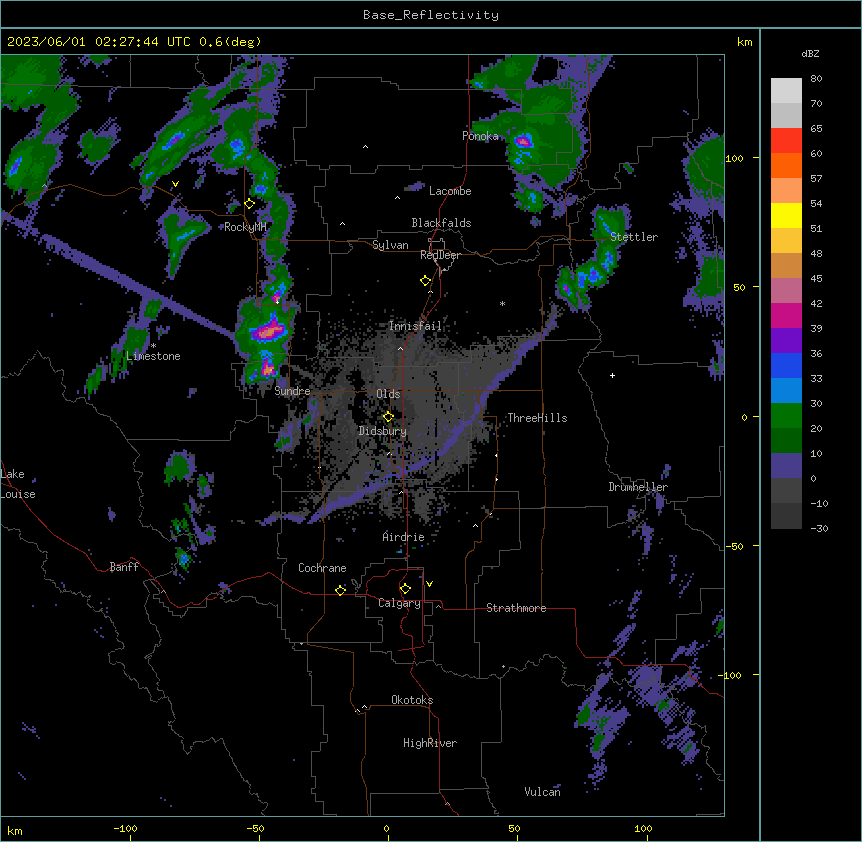This screenshot has width=862, height=842.
Task: Click the Stettler city label
Action: click(634, 237)
